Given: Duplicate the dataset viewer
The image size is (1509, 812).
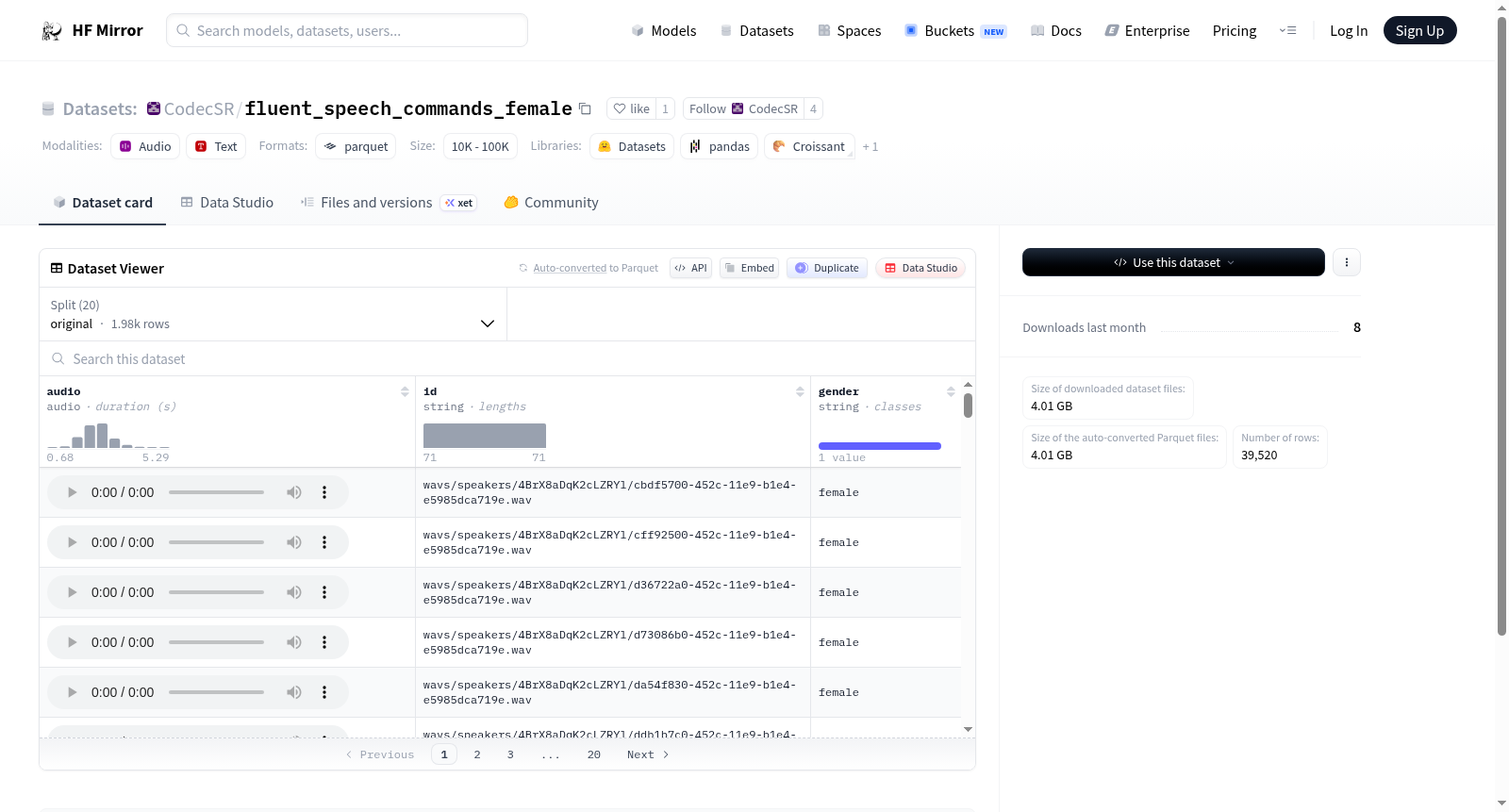Looking at the screenshot, I should click(827, 268).
